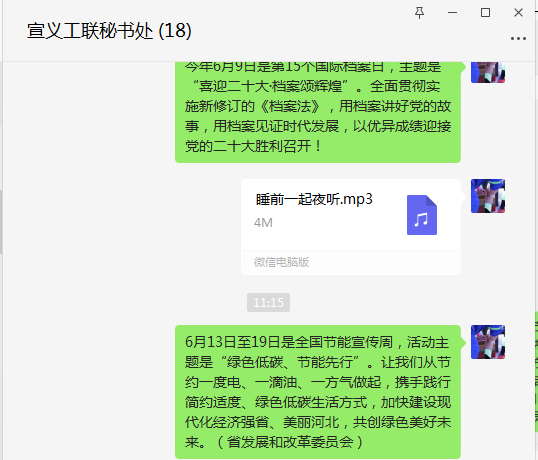538x460 pixels.
Task: Close the 宣义工联秘书处 chat window
Action: pyautogui.click(x=518, y=13)
